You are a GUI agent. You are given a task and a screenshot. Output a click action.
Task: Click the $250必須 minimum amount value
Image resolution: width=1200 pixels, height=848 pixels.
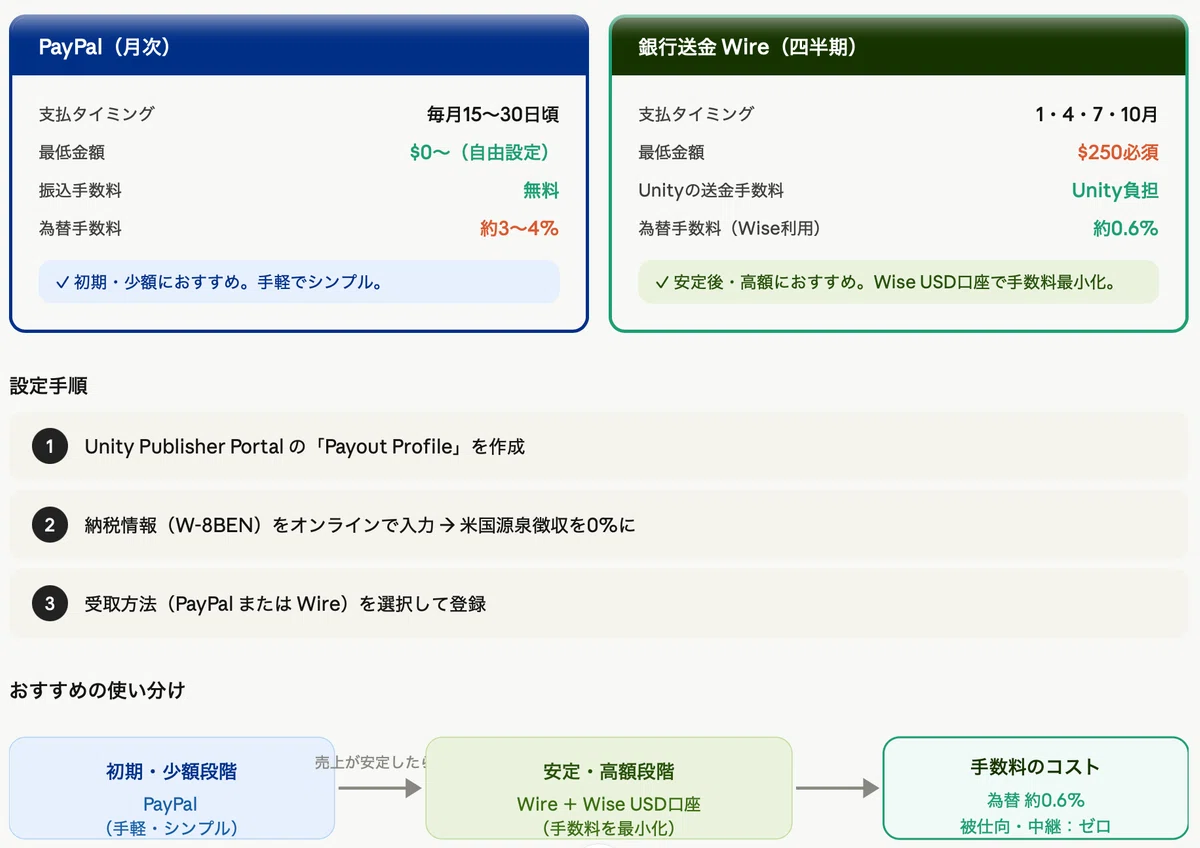(x=1118, y=152)
